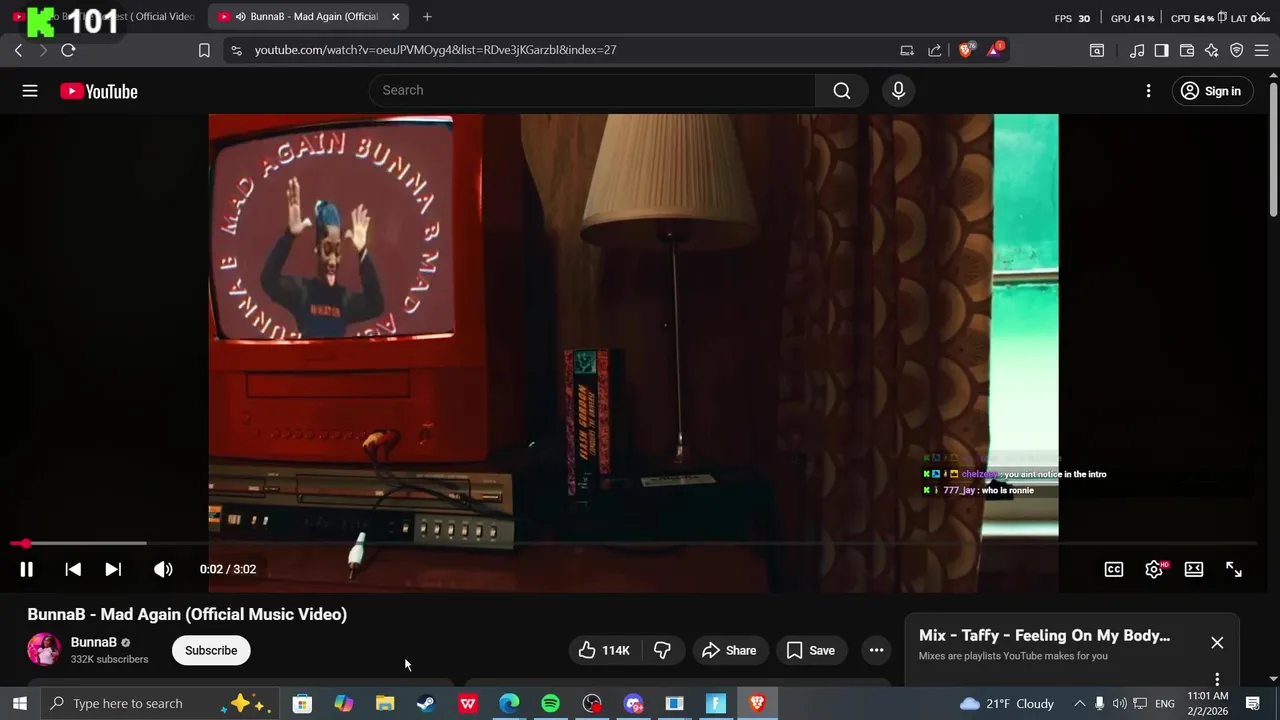Viewport: 1280px width, 720px height.
Task: Skip to the next video in playlist
Action: pyautogui.click(x=113, y=569)
